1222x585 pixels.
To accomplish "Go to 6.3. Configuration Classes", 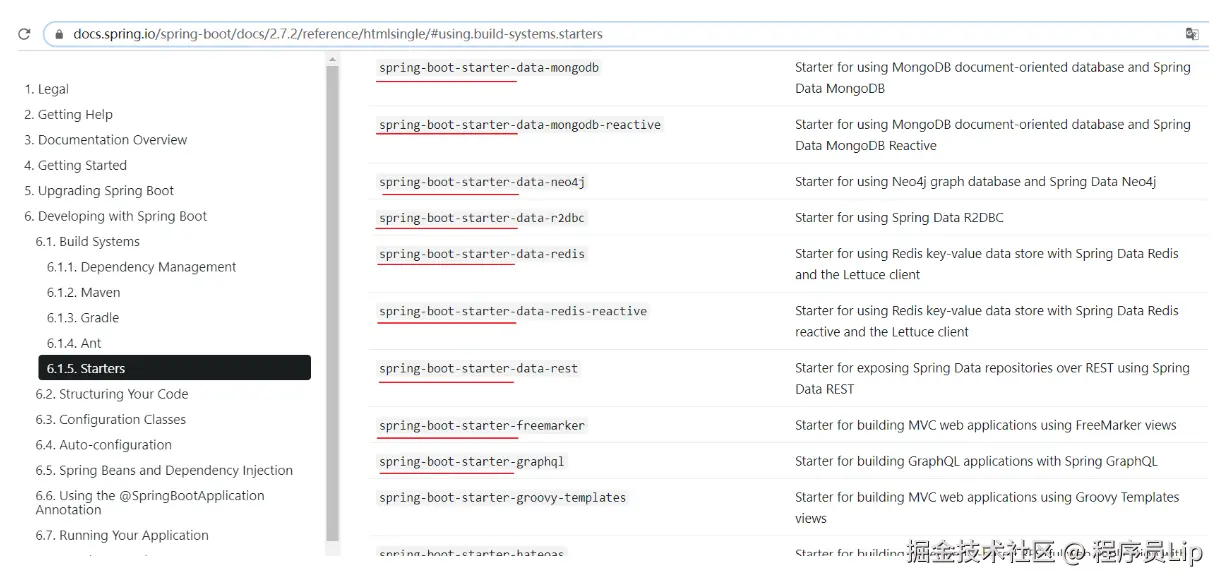I will tap(111, 420).
